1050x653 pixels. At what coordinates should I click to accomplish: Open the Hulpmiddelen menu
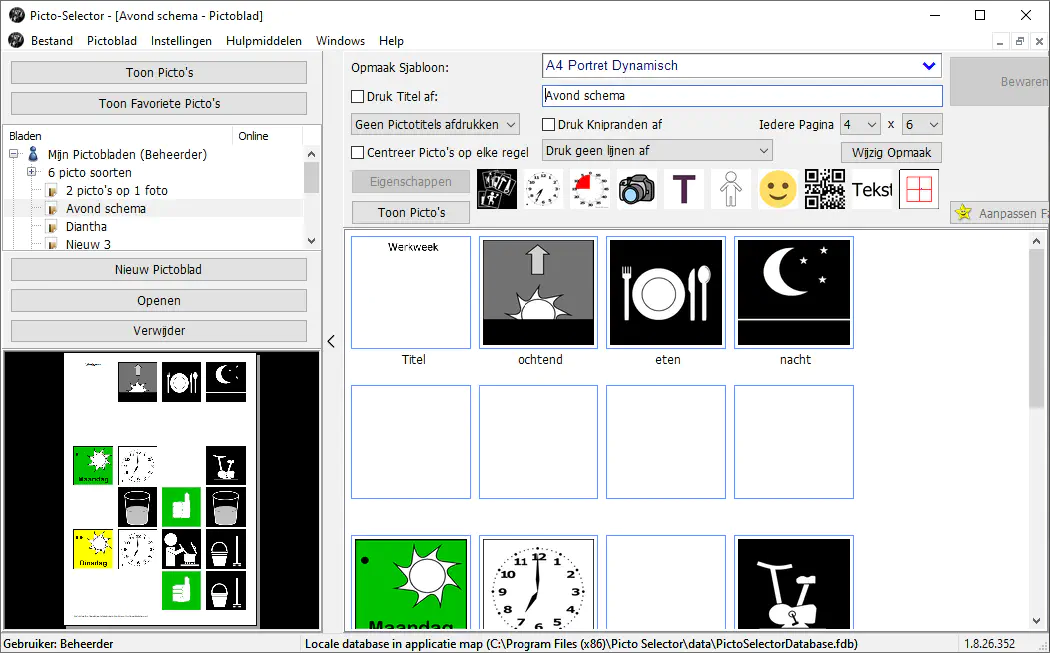264,41
